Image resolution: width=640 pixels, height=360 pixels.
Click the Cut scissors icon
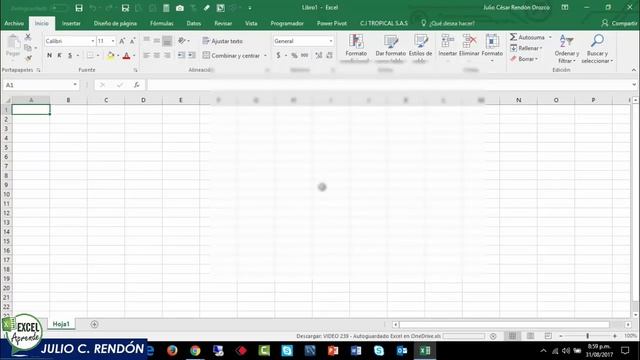tap(28, 37)
